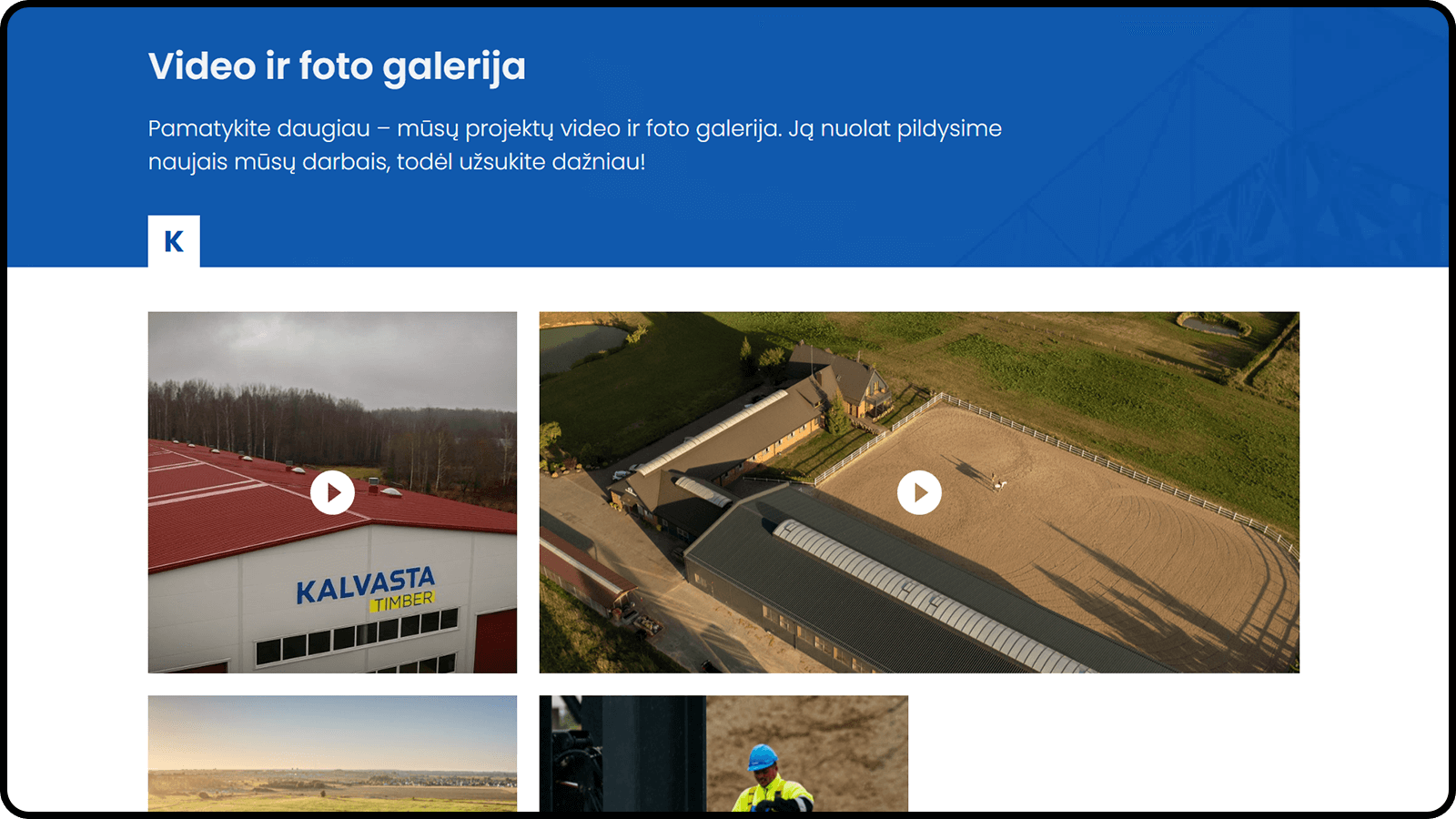Open the white K logo tab
The image size is (1456, 819).
(x=174, y=241)
